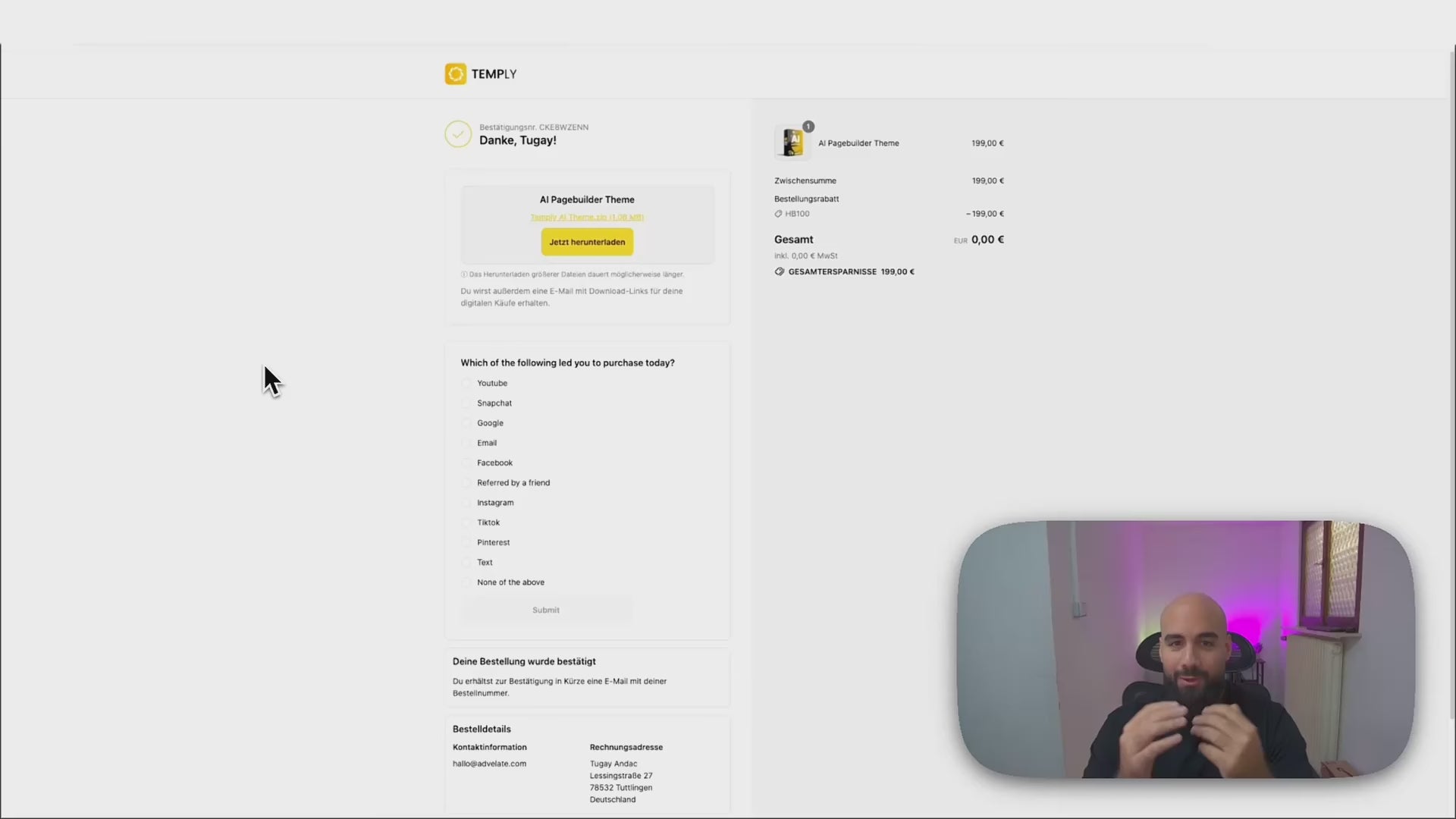
Task: Select the Instagram radio option
Action: click(466, 503)
